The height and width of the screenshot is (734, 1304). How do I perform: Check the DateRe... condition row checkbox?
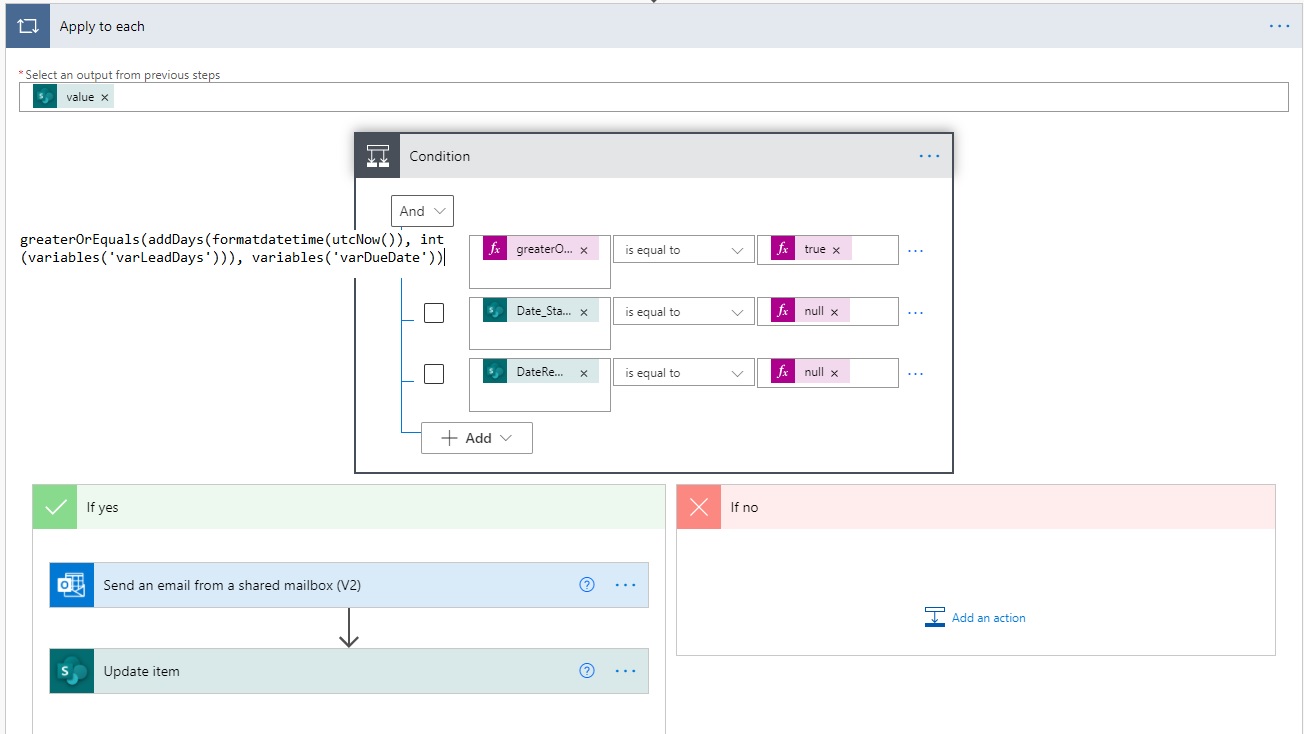[434, 374]
